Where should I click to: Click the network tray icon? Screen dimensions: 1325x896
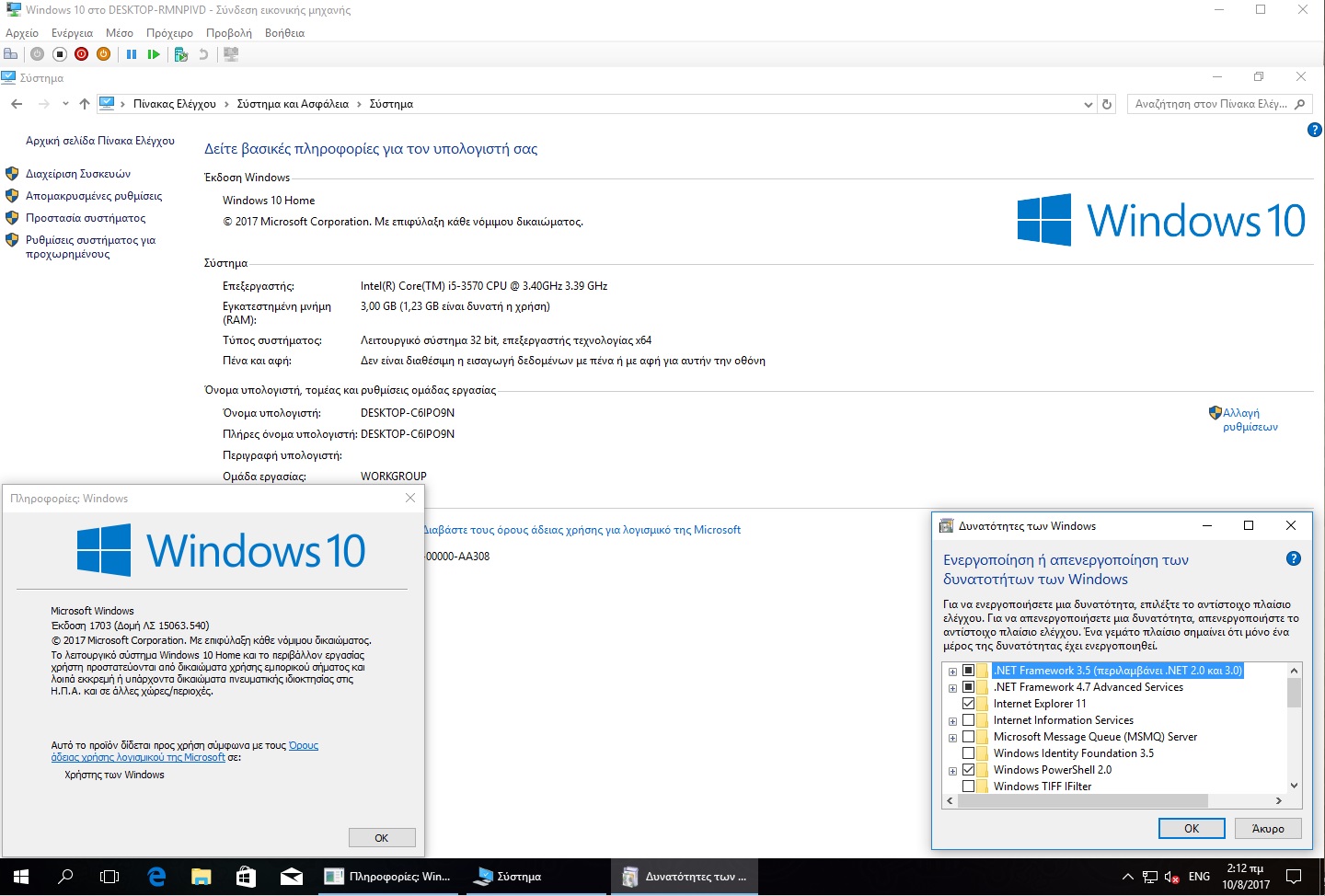tap(1150, 877)
